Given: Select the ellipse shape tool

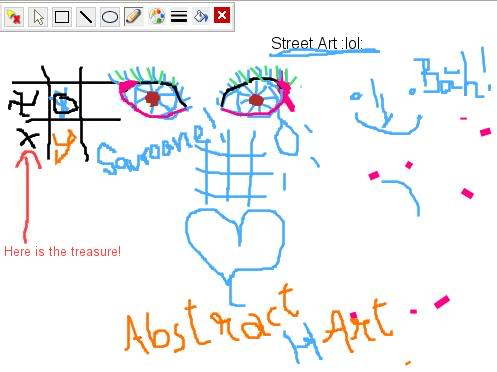Looking at the screenshot, I should point(110,16).
